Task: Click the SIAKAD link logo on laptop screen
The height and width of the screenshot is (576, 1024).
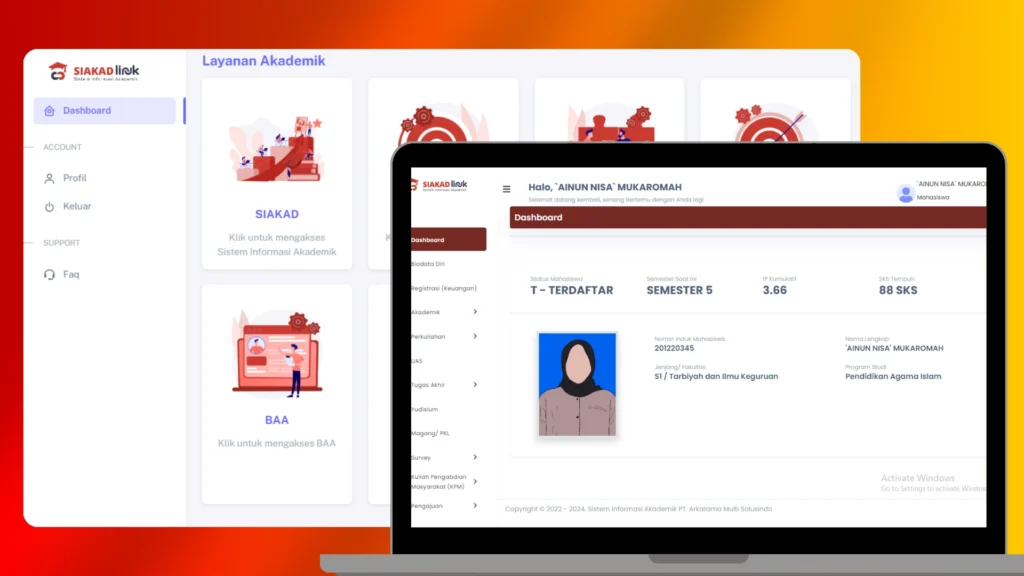Action: (440, 185)
